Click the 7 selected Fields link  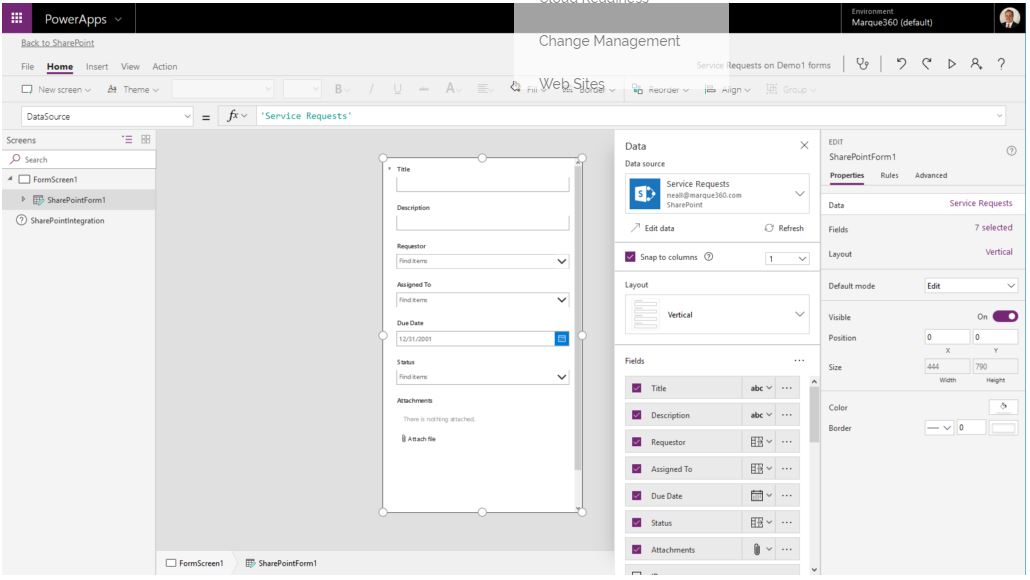click(993, 227)
